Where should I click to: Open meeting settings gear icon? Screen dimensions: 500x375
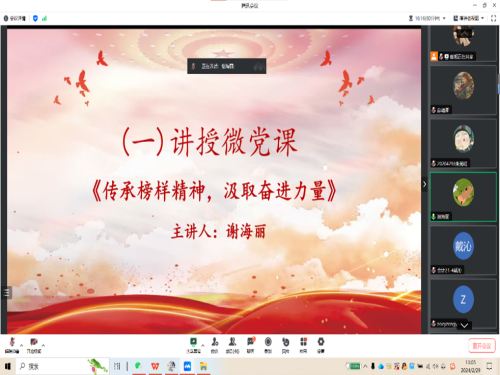[321, 345]
